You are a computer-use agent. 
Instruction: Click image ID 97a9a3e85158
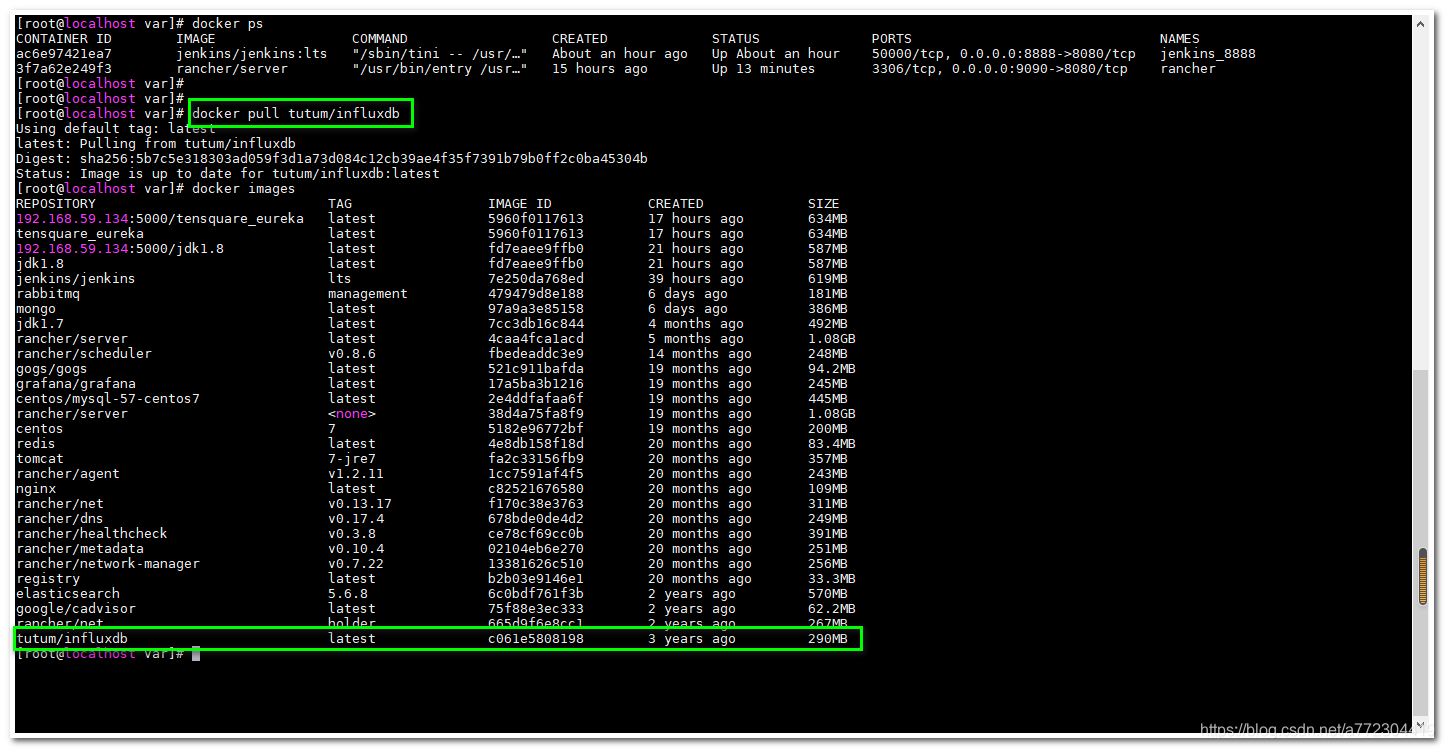click(536, 309)
